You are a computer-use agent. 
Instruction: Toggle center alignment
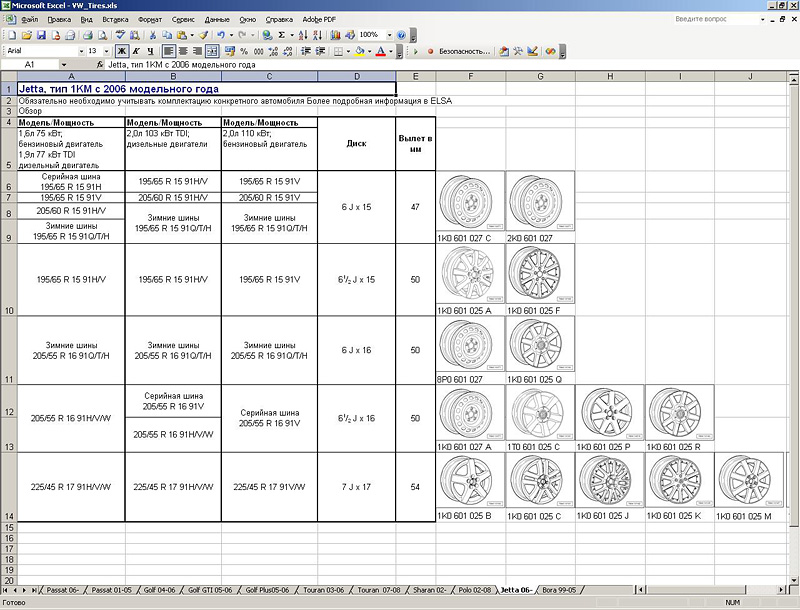pyautogui.click(x=183, y=51)
